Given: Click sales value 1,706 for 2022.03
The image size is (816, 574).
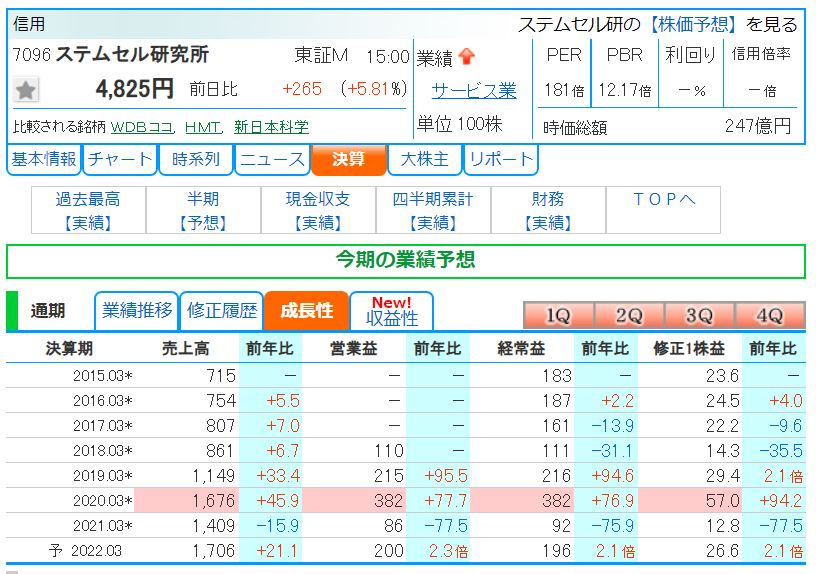Looking at the screenshot, I should 214,551.
